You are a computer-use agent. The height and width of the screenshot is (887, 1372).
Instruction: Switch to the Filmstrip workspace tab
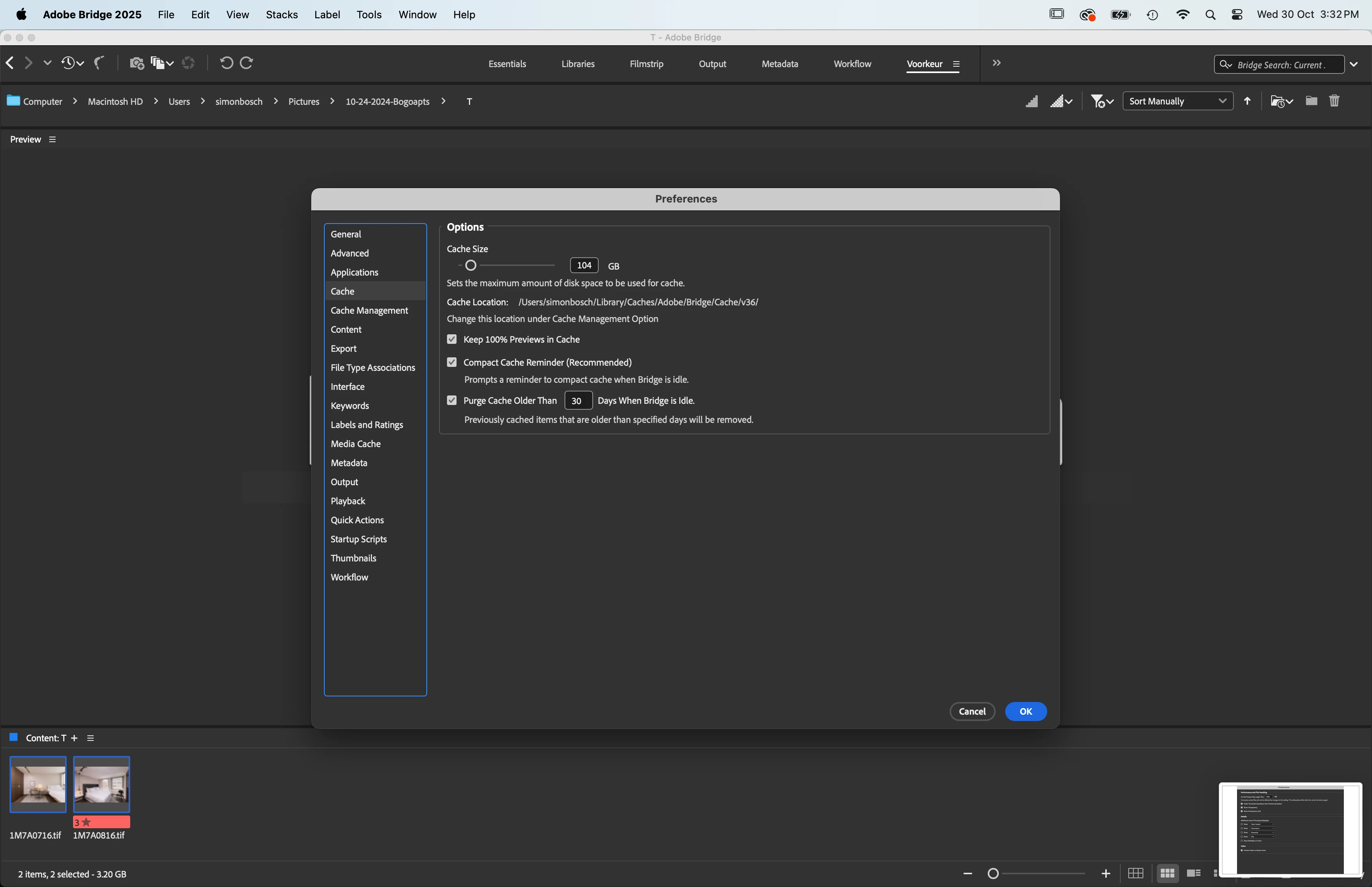pos(646,64)
